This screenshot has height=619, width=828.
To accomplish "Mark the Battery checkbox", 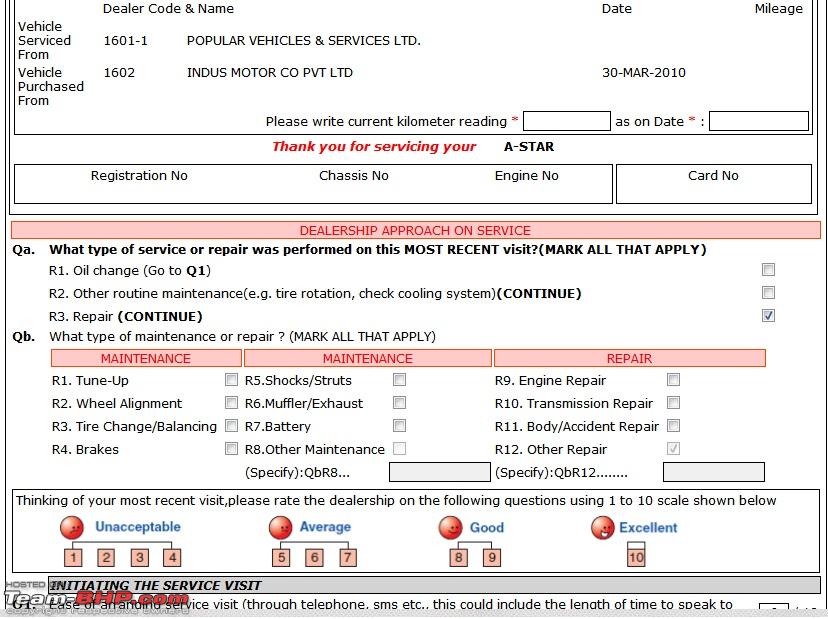I will (x=400, y=426).
